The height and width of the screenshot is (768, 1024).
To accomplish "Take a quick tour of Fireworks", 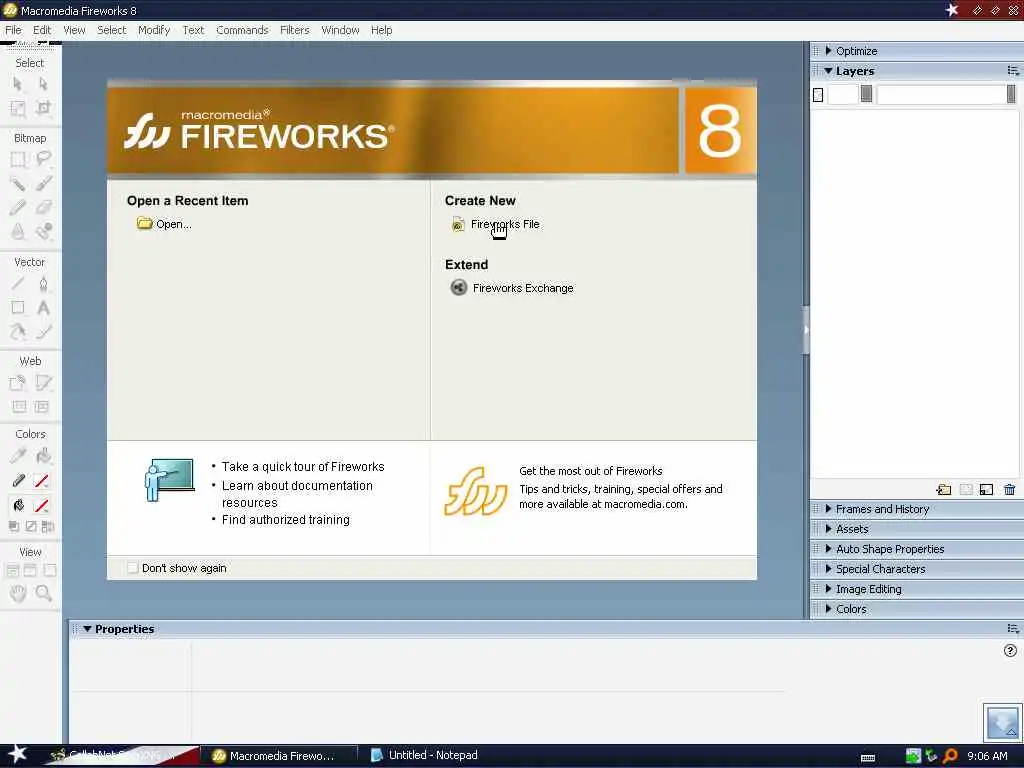I will pyautogui.click(x=303, y=467).
